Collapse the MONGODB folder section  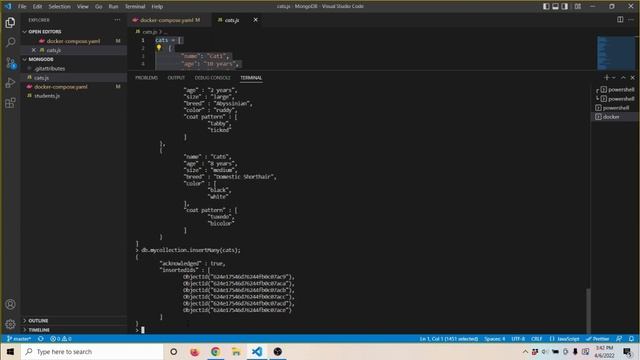73,59
